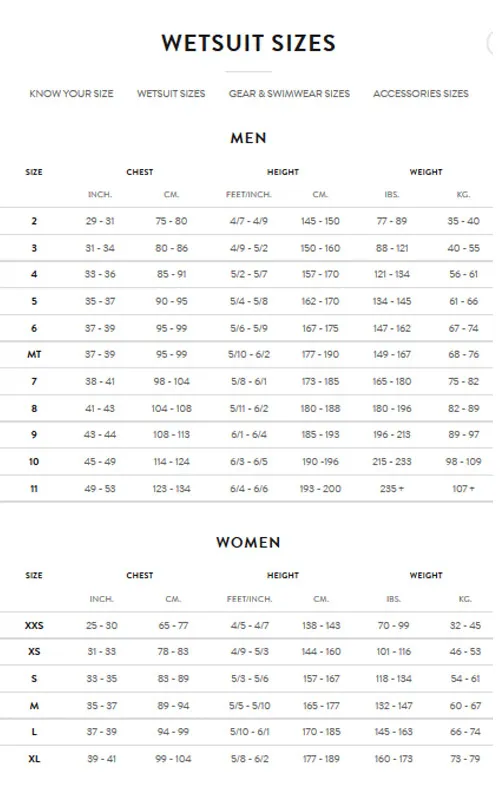The width and height of the screenshot is (500, 800).
Task: Select the Women size S row label
Action: click(x=34, y=679)
